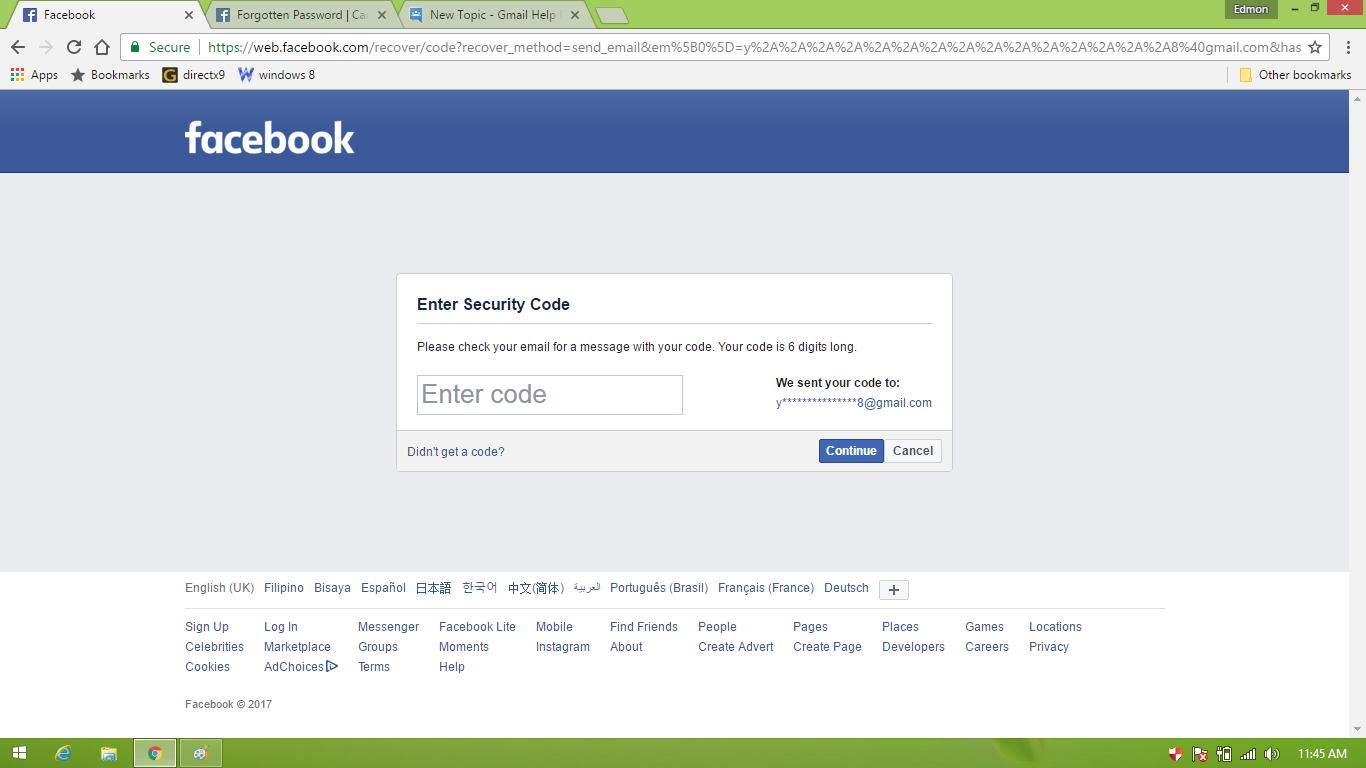Screen dimensions: 1366x768
Task: Open Internet Explorer from taskbar
Action: point(63,753)
